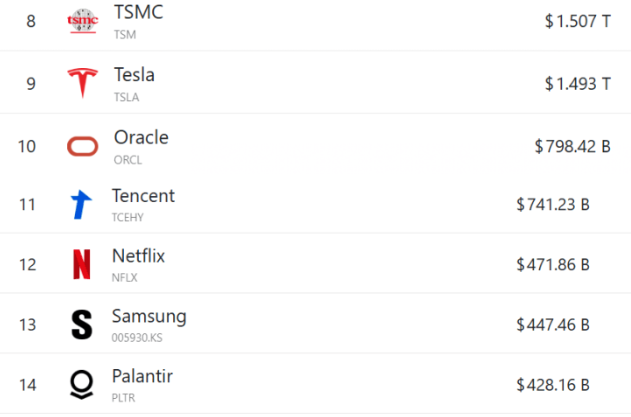Open the Tesla company name link
Screen dimensions: 631x417
(134, 75)
